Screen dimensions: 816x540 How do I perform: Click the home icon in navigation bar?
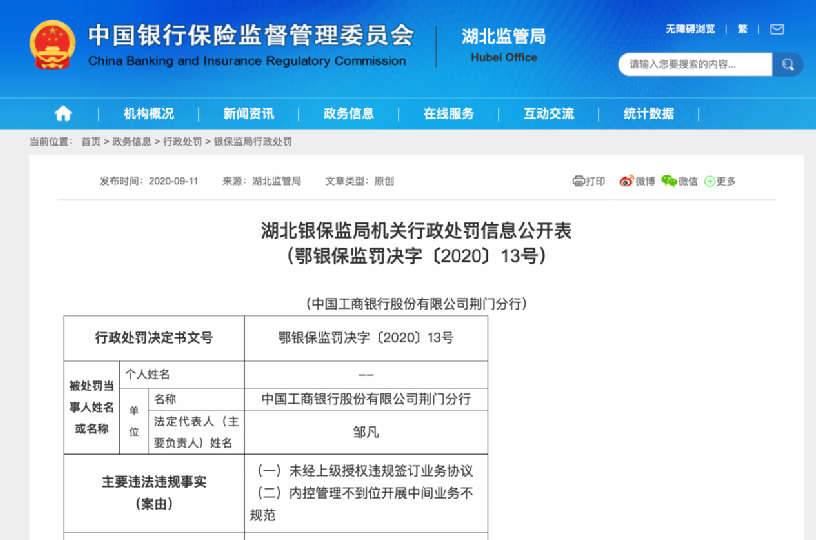tap(63, 113)
